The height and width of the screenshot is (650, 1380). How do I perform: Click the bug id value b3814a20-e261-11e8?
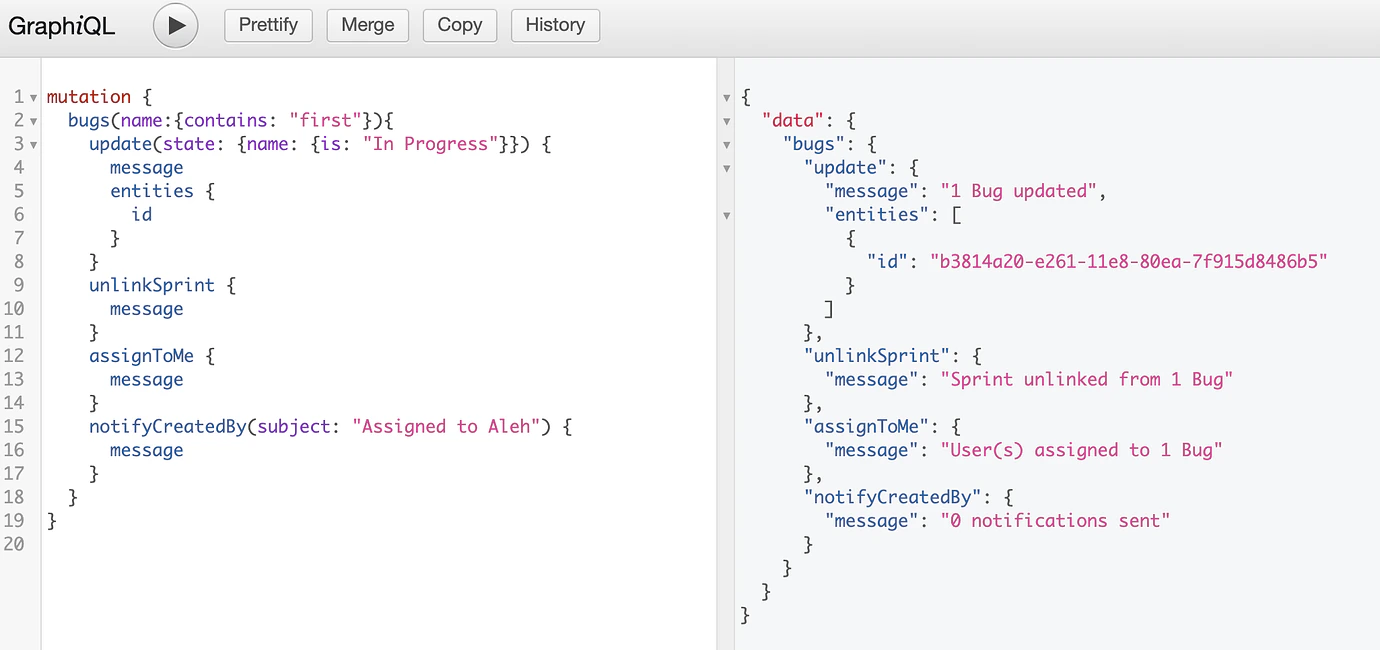click(x=1129, y=262)
